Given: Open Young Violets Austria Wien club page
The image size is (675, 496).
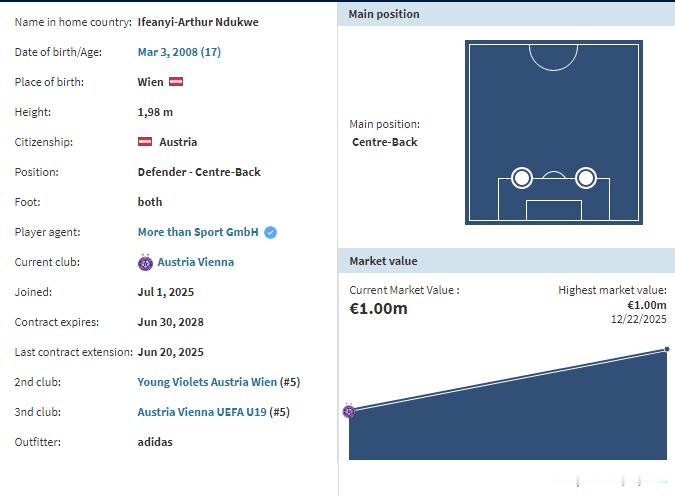Looking at the screenshot, I should [x=207, y=382].
